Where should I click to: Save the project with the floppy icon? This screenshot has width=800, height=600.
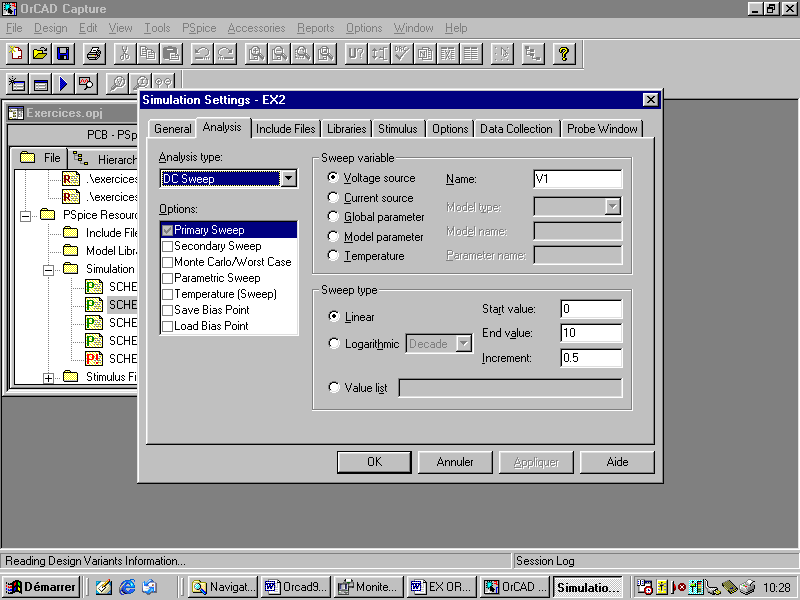(x=63, y=54)
